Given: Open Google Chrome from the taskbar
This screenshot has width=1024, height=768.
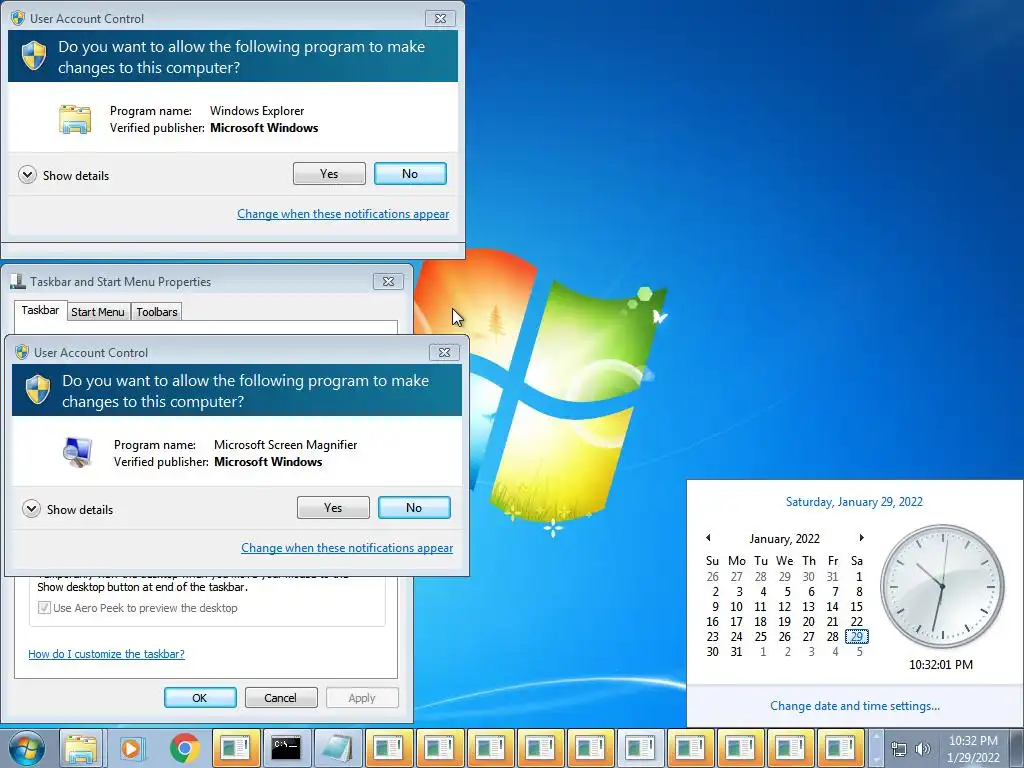Looking at the screenshot, I should click(x=185, y=748).
